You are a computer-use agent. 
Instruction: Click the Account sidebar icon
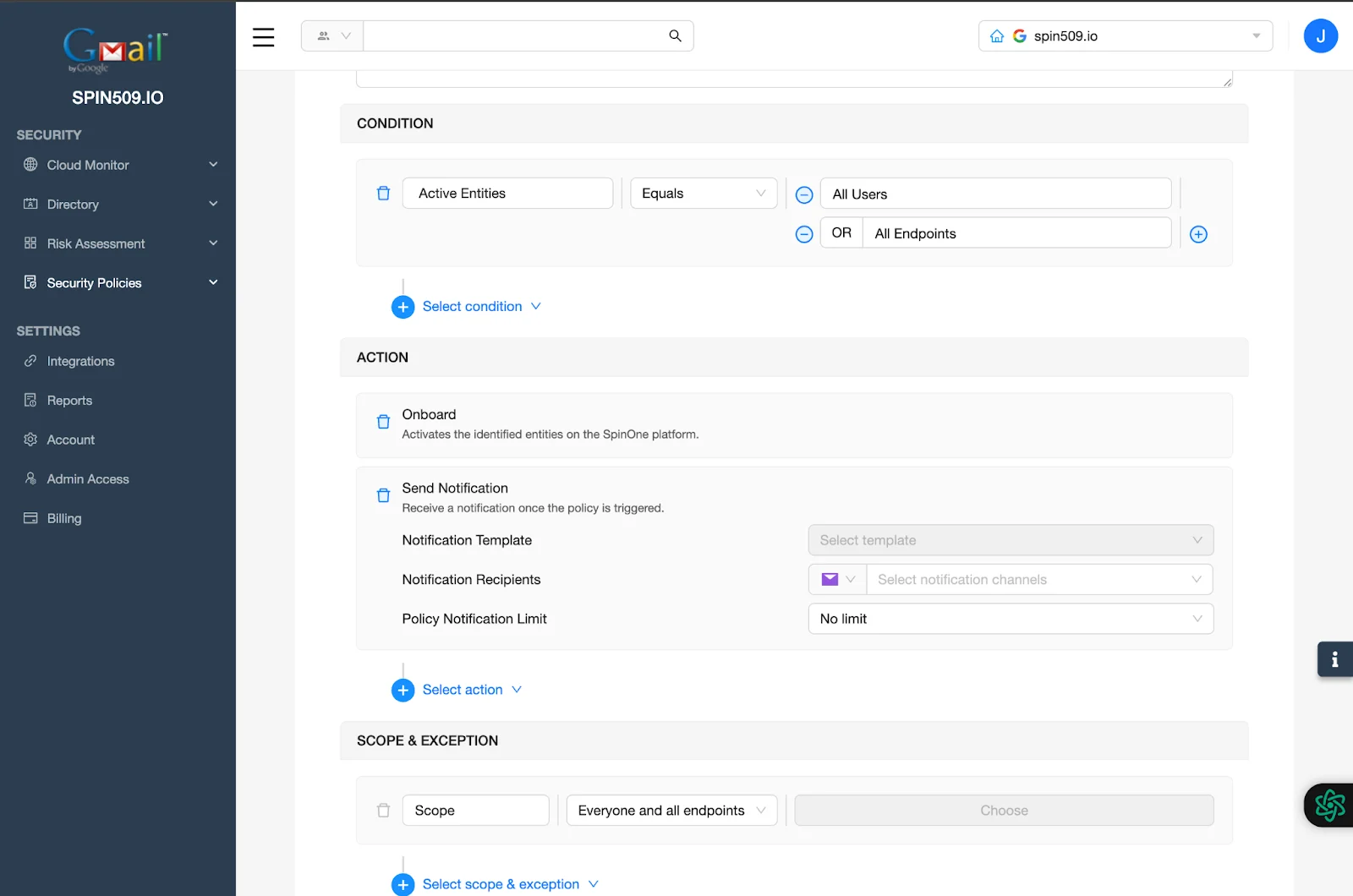pos(30,440)
